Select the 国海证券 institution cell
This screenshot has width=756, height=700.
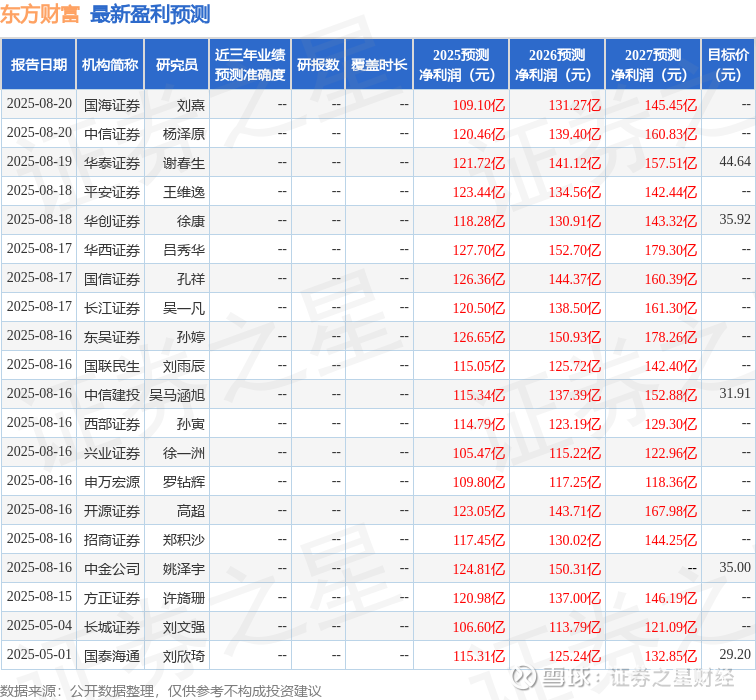pos(112,105)
